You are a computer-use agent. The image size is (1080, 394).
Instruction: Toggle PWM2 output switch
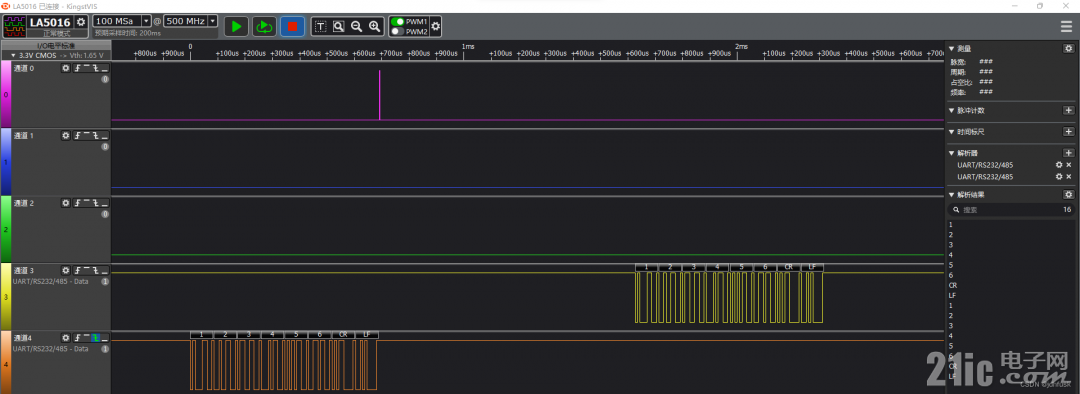coord(397,32)
